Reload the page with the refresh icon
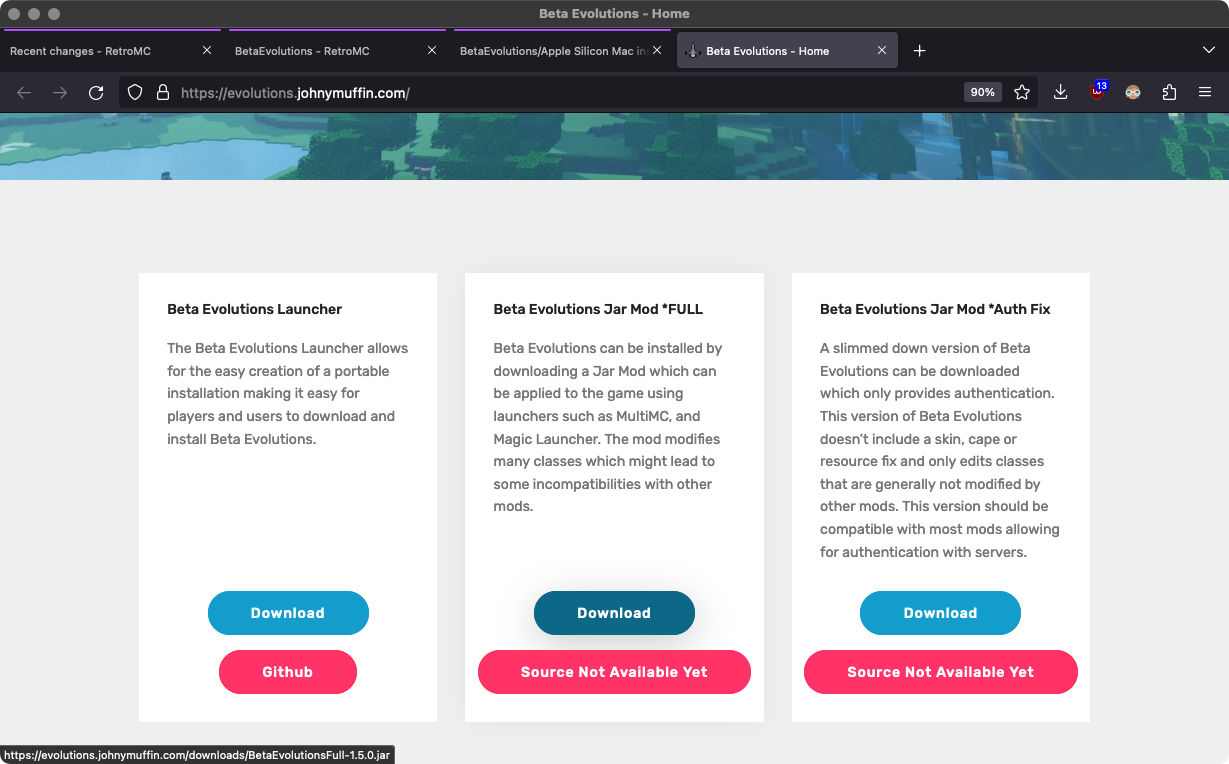This screenshot has height=764, width=1229. coord(96,93)
